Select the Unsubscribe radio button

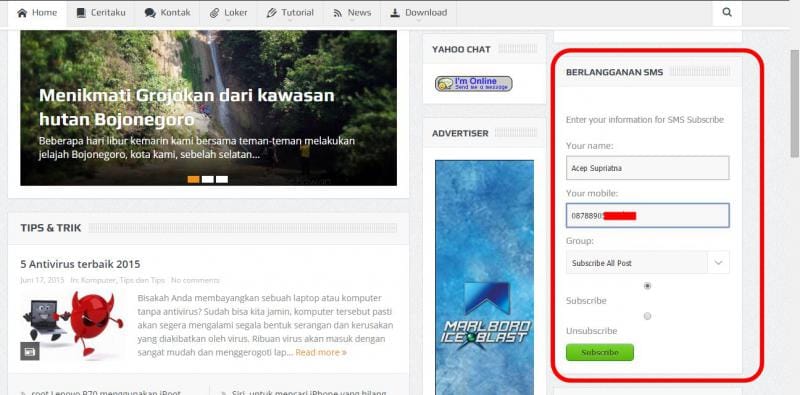tap(647, 316)
